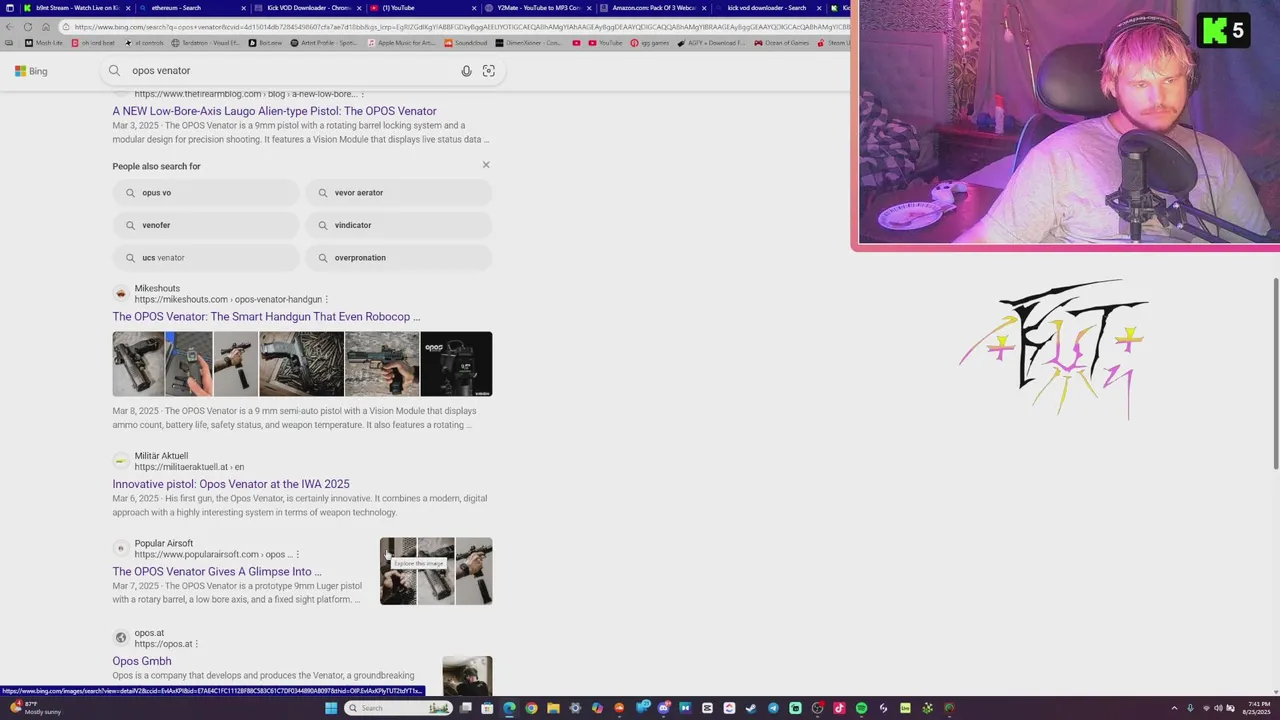Open the Popular Airsoft result image thumbnail

[x=436, y=571]
